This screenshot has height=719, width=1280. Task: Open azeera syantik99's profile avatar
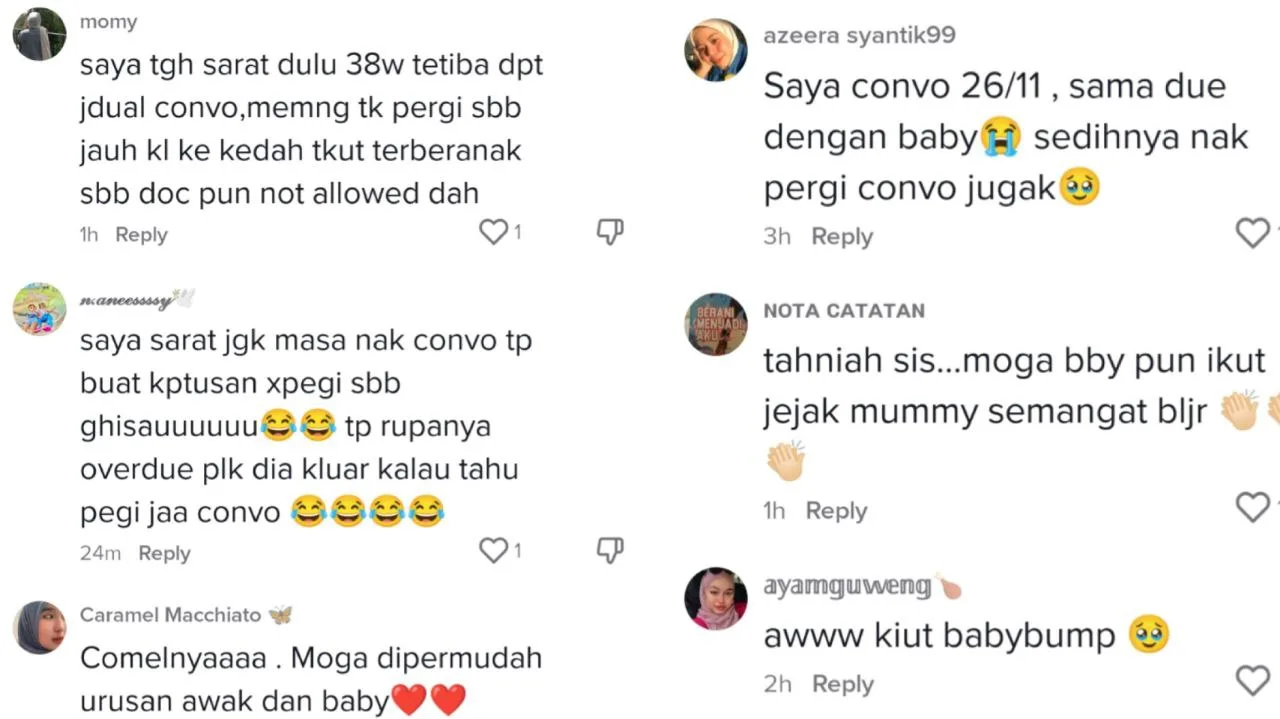(715, 50)
